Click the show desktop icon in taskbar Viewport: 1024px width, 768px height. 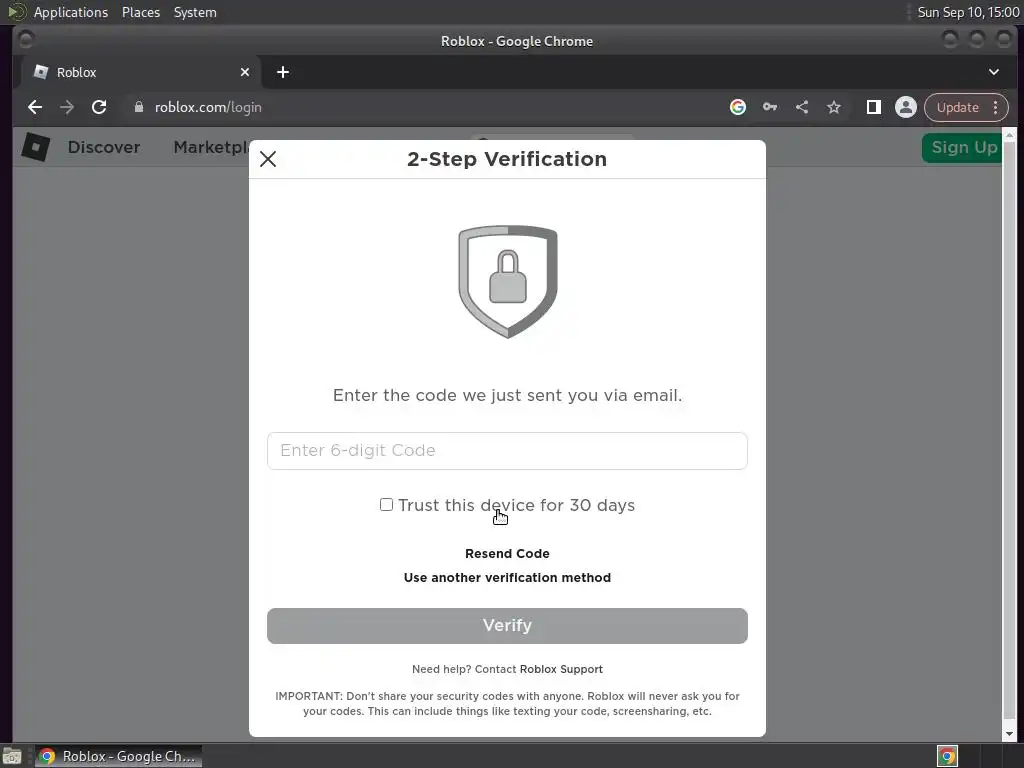point(12,756)
